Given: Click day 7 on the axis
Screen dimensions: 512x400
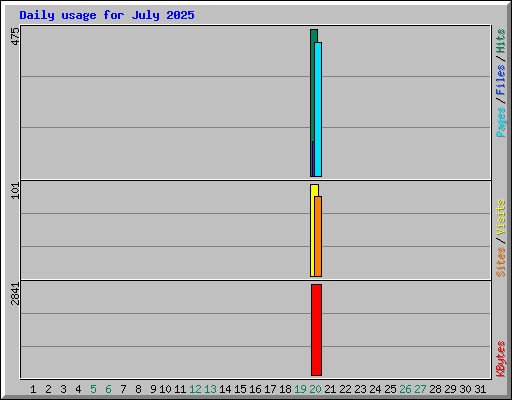Looking at the screenshot, I should tap(123, 389).
